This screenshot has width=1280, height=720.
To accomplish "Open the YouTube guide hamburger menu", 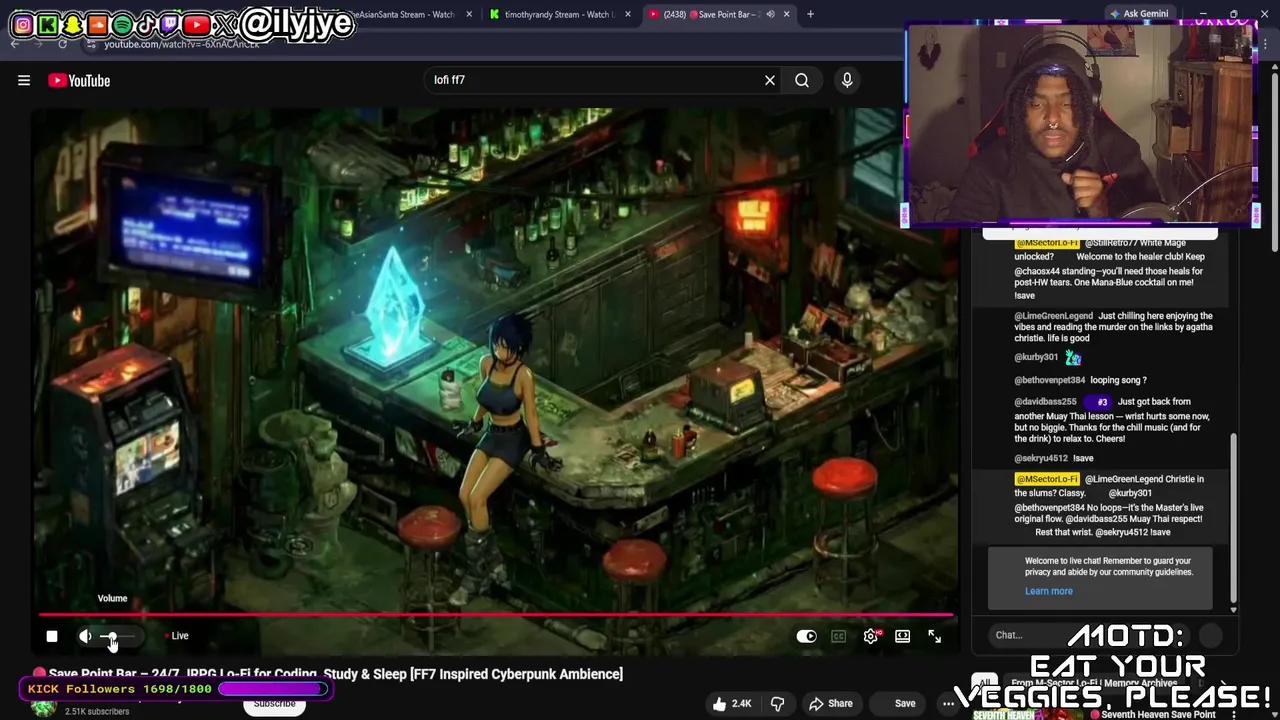I will coord(24,80).
